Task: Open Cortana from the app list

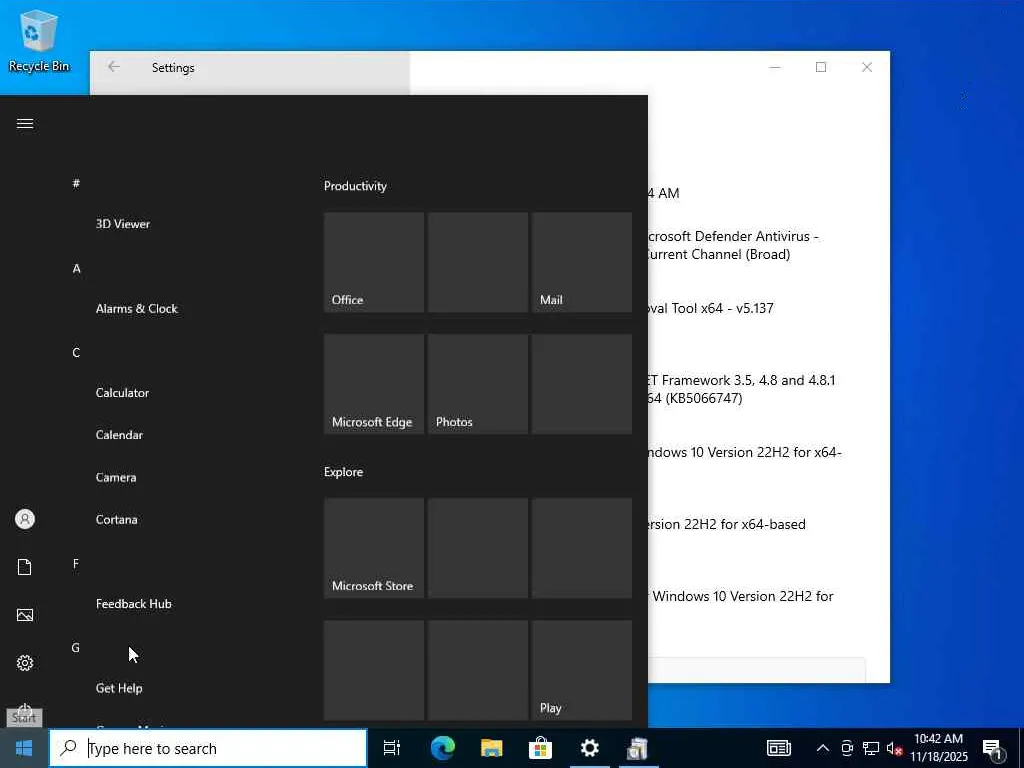Action: click(116, 520)
